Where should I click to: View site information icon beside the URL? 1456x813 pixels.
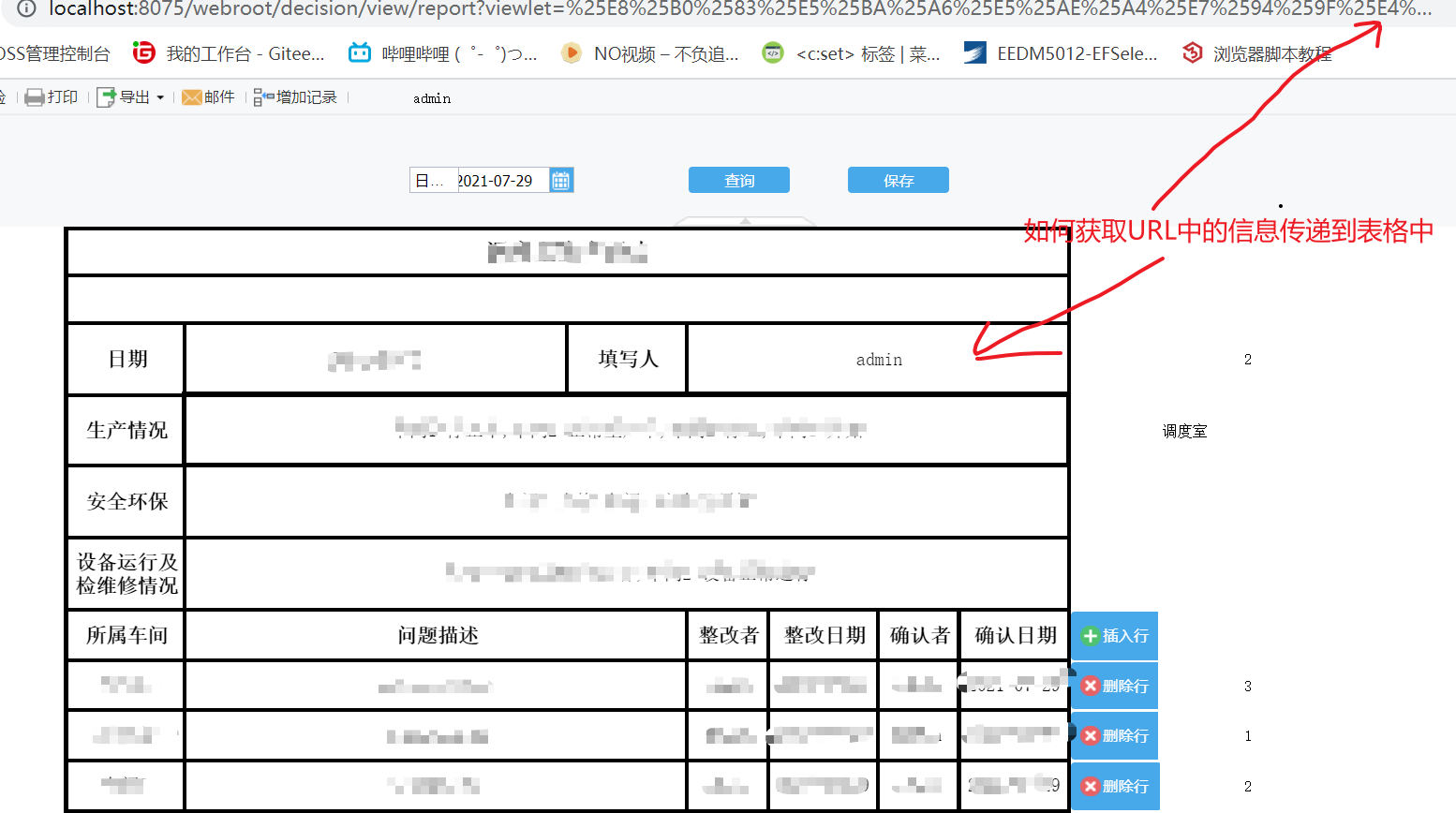point(27,8)
